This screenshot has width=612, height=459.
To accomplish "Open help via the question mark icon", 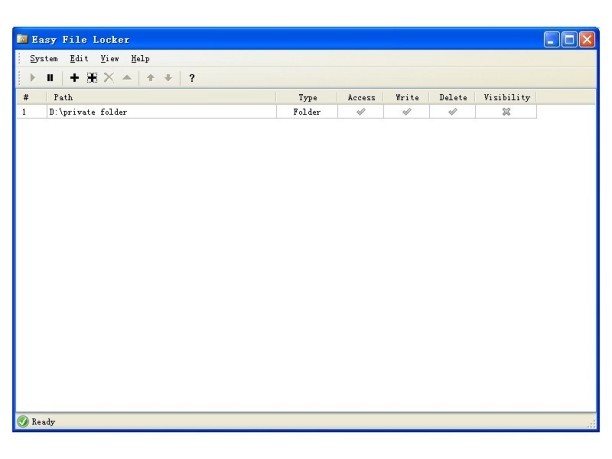I will pos(192,78).
